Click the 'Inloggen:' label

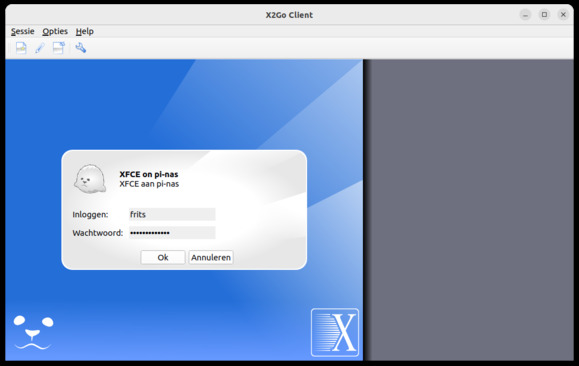tap(90, 215)
